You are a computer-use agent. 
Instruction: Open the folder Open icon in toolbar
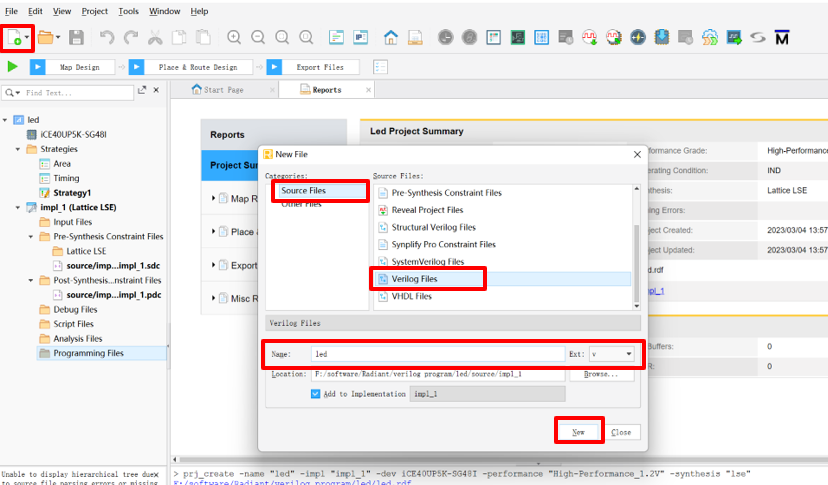pos(45,38)
